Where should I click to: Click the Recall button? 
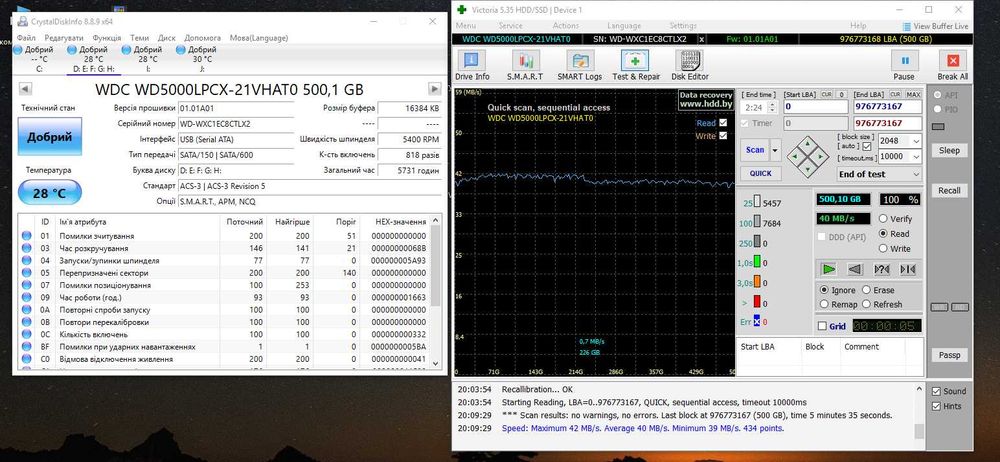click(950, 190)
